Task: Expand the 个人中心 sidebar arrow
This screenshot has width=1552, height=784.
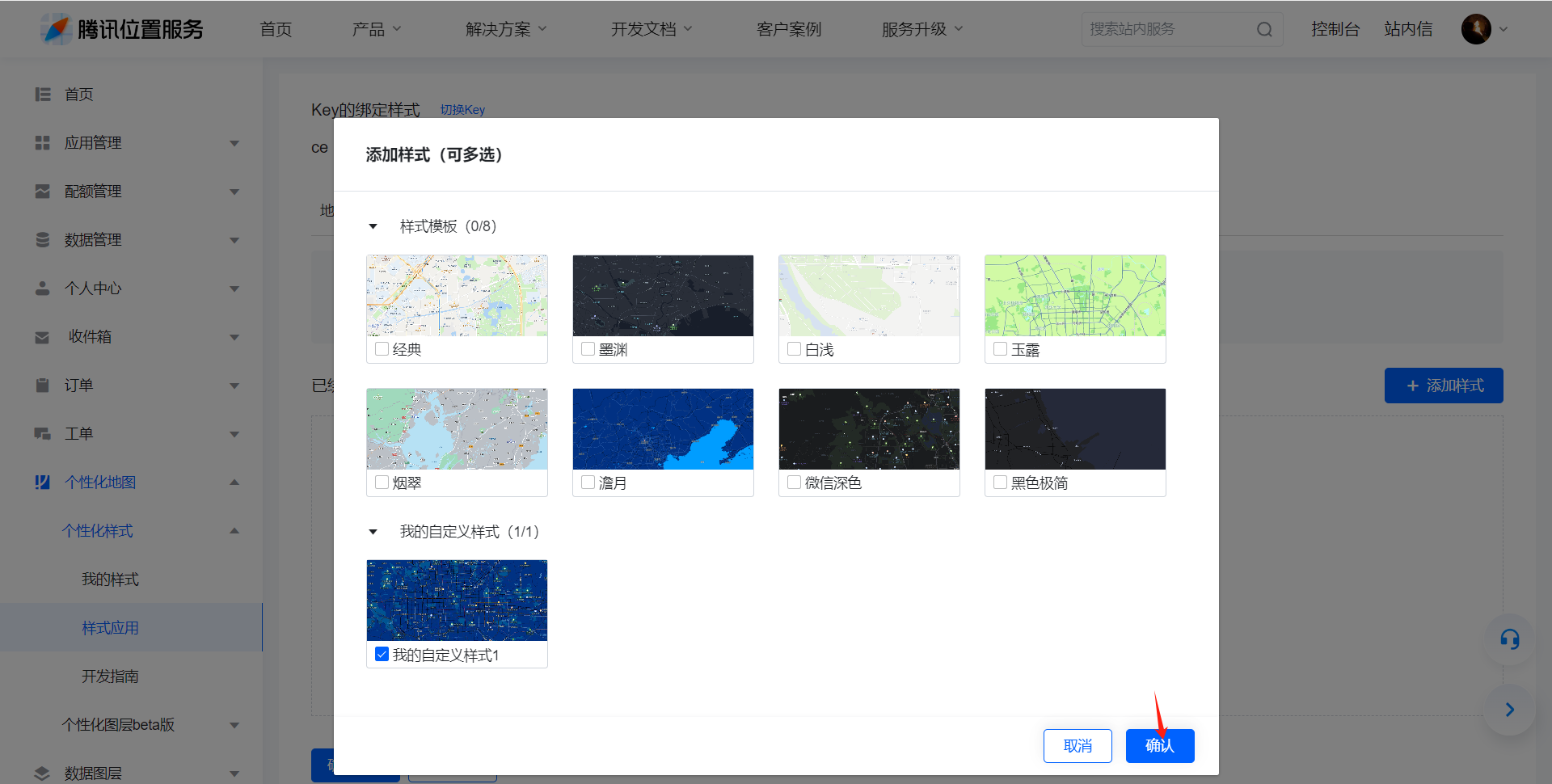Action: 234,289
